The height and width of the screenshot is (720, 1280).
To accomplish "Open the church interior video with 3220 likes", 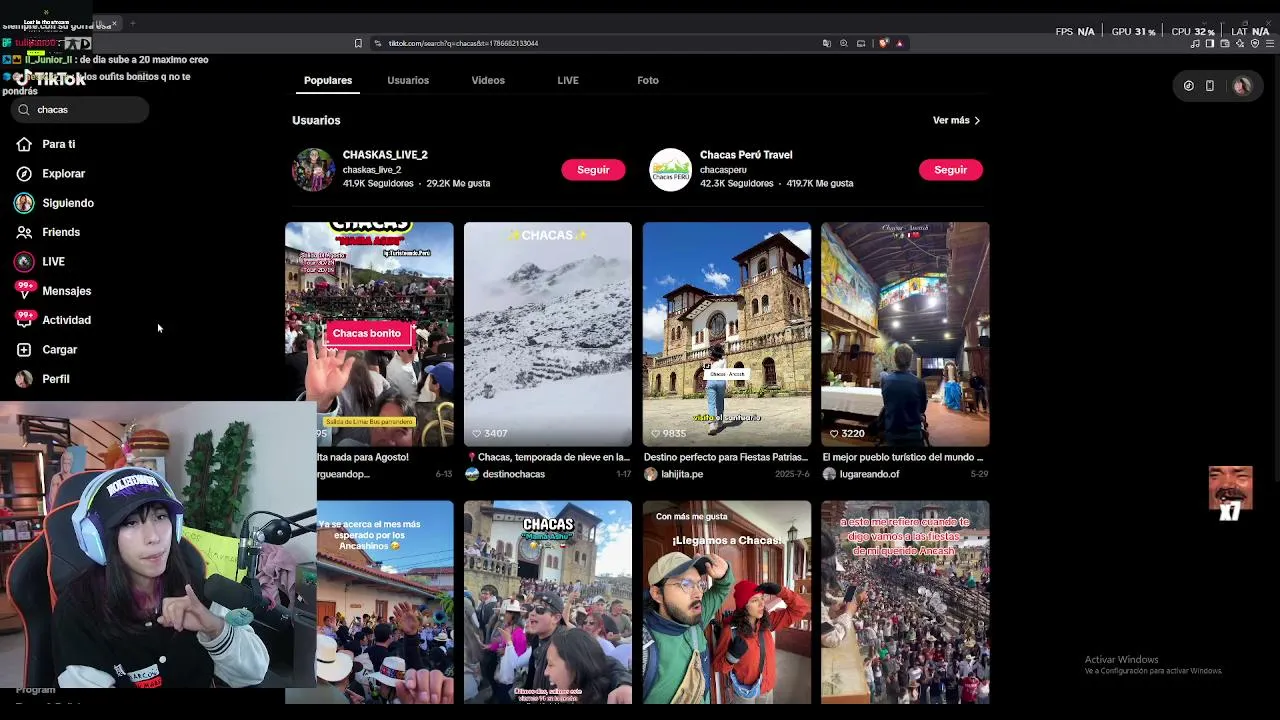I will (x=905, y=334).
